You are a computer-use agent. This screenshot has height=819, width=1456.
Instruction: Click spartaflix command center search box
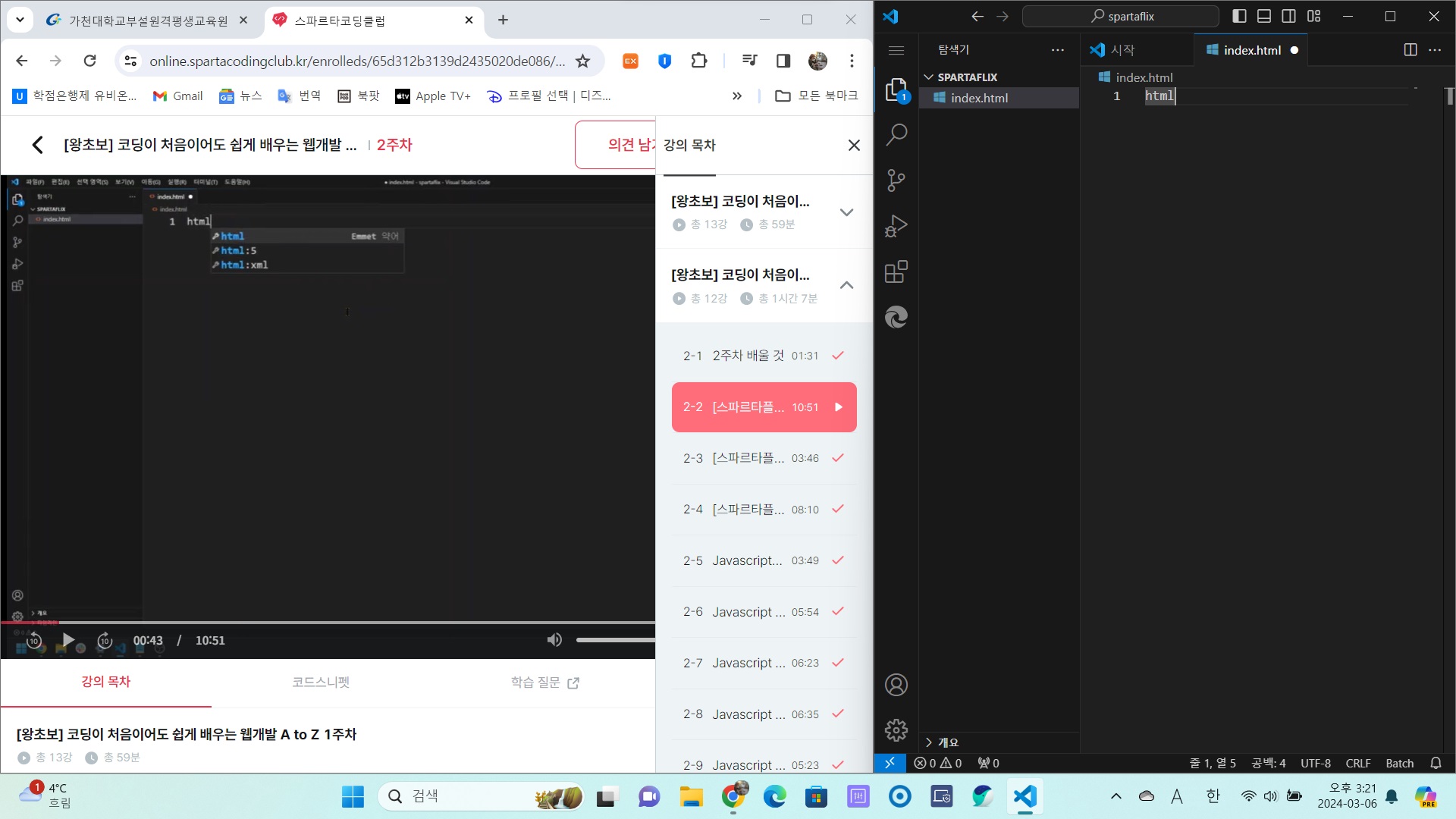[x=1121, y=16]
